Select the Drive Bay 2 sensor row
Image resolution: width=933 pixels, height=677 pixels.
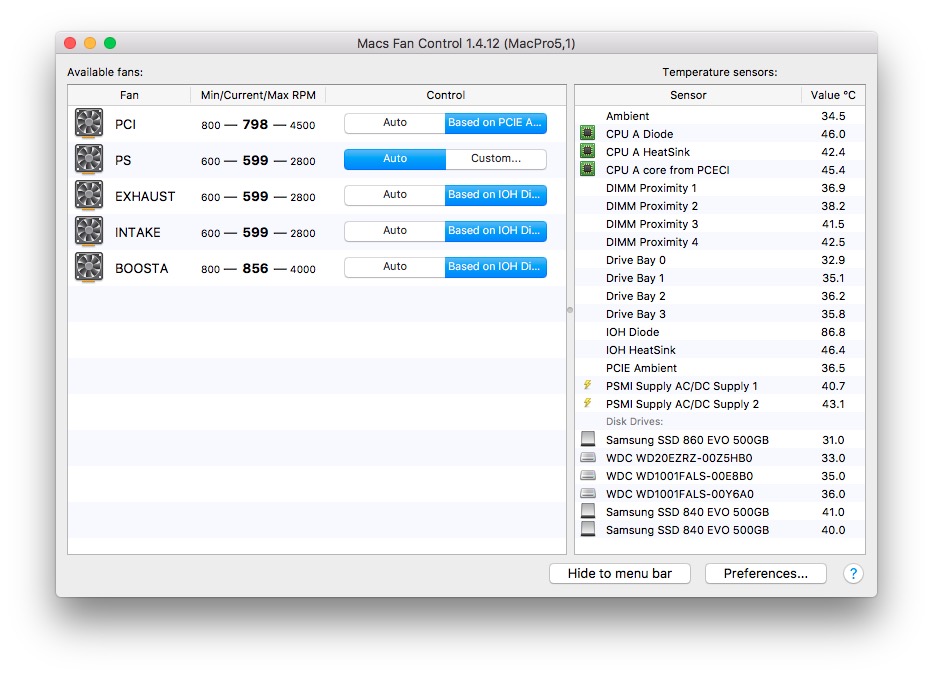pyautogui.click(x=720, y=296)
